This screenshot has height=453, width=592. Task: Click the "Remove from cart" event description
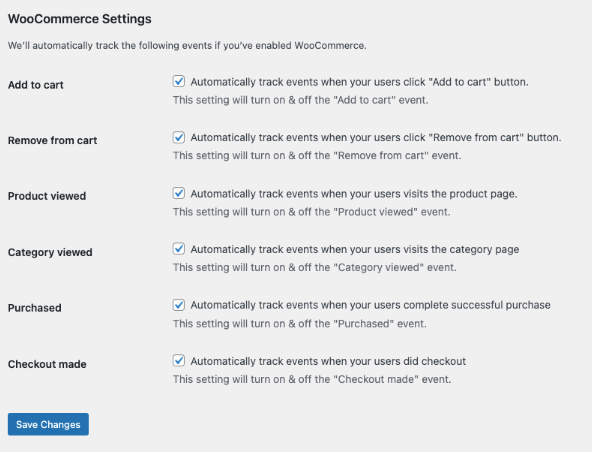tap(317, 156)
